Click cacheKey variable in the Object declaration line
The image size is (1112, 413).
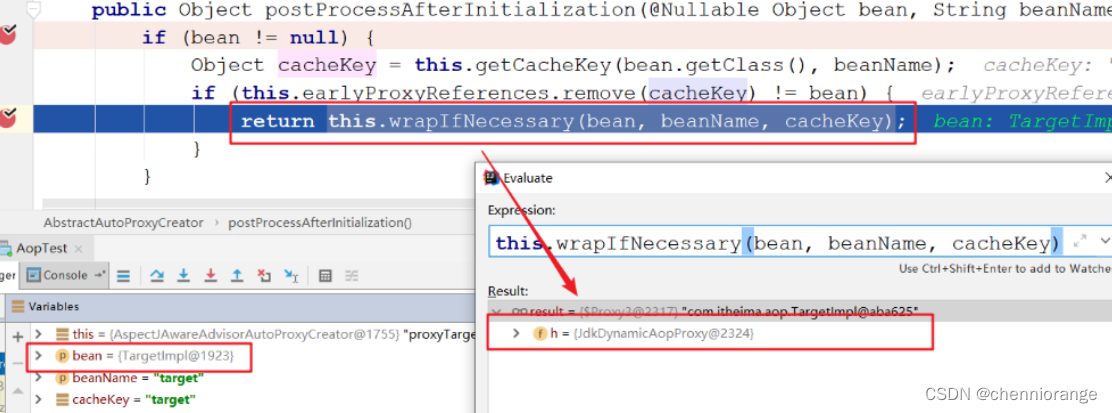click(326, 65)
